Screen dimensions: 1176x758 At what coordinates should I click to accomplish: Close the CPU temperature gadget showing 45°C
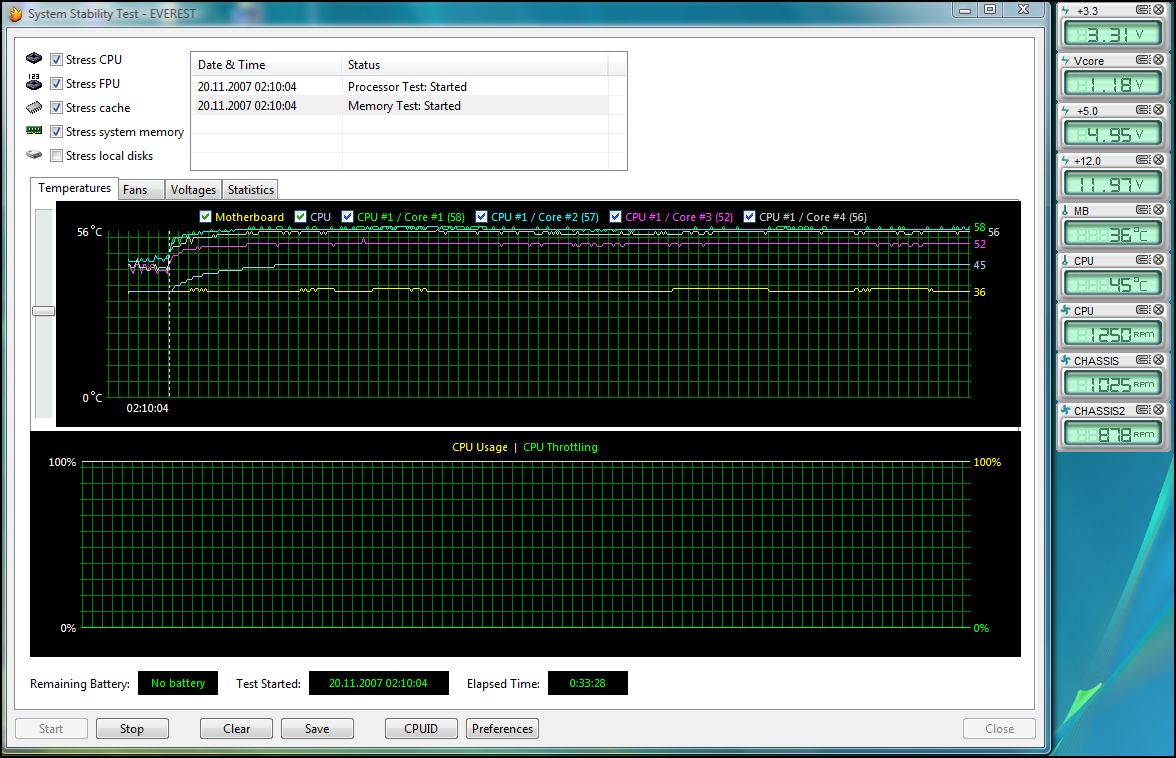pyautogui.click(x=1158, y=259)
